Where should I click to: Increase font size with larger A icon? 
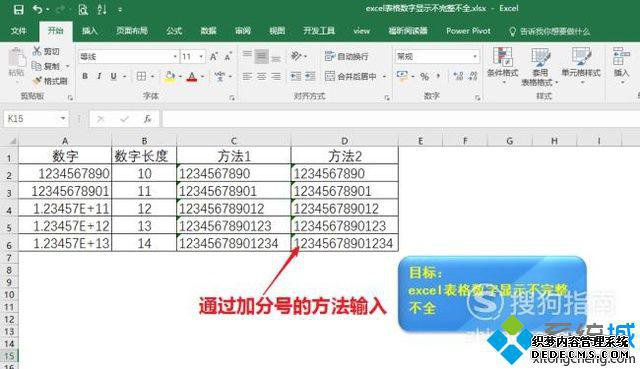213,56
